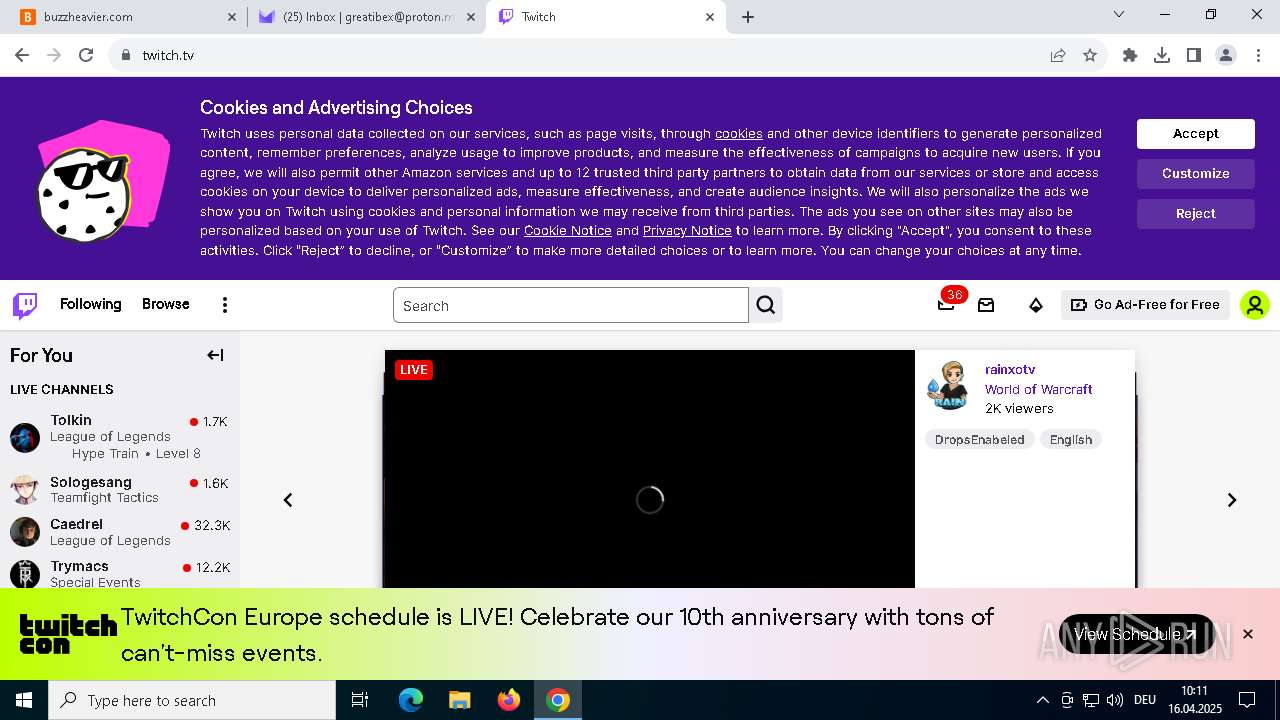Open Windows notification center
The height and width of the screenshot is (720, 1280).
point(1247,700)
